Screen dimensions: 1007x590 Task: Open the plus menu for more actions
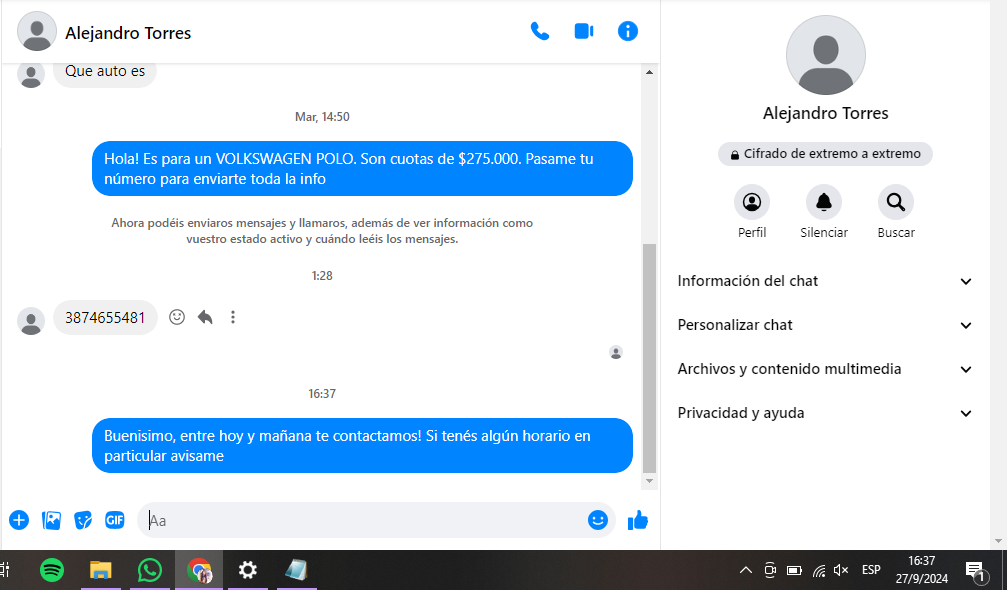19,520
